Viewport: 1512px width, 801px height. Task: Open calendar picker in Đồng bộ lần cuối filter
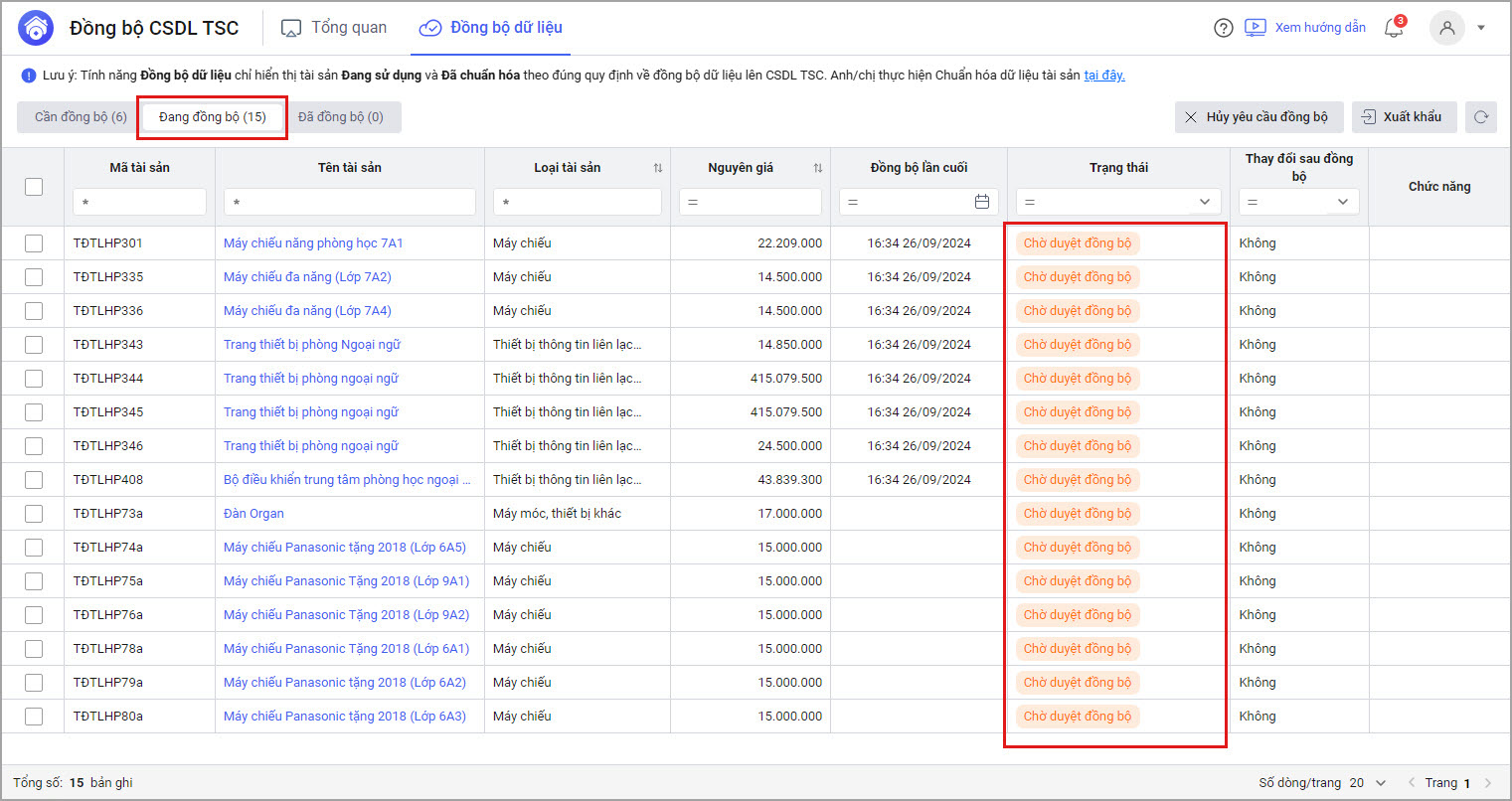click(x=982, y=202)
